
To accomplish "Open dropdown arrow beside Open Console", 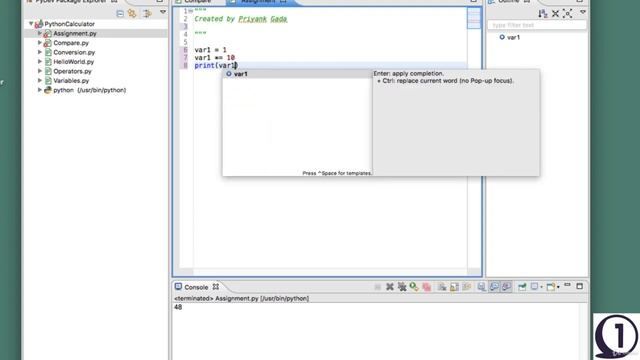I will coord(542,287).
